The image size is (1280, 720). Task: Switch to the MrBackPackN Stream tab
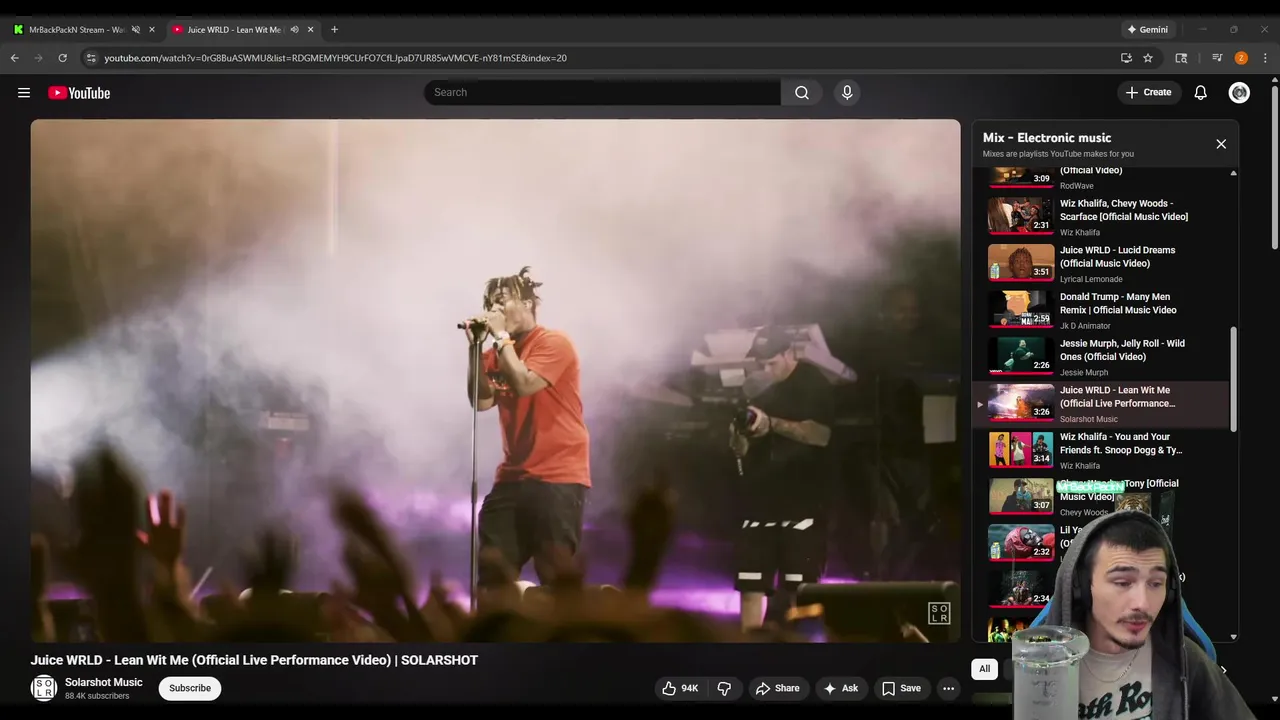tap(76, 29)
